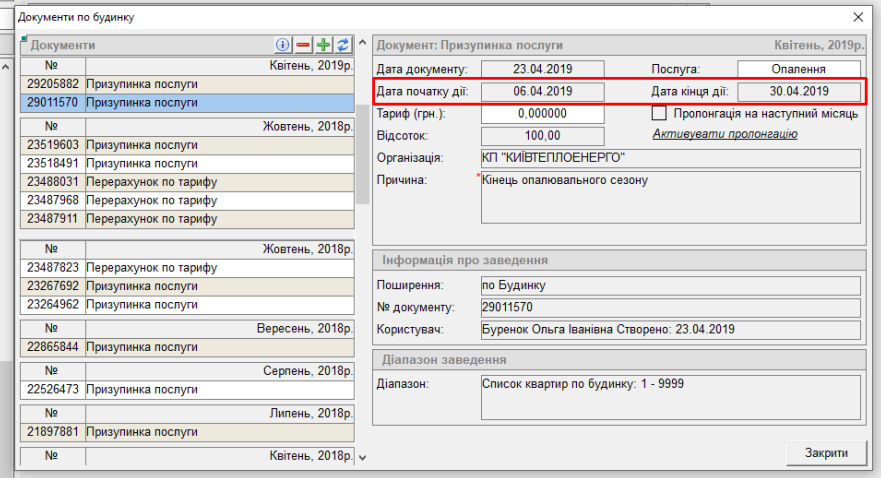
Task: Click the Відсоток field showing 100,00
Action: 543,136
